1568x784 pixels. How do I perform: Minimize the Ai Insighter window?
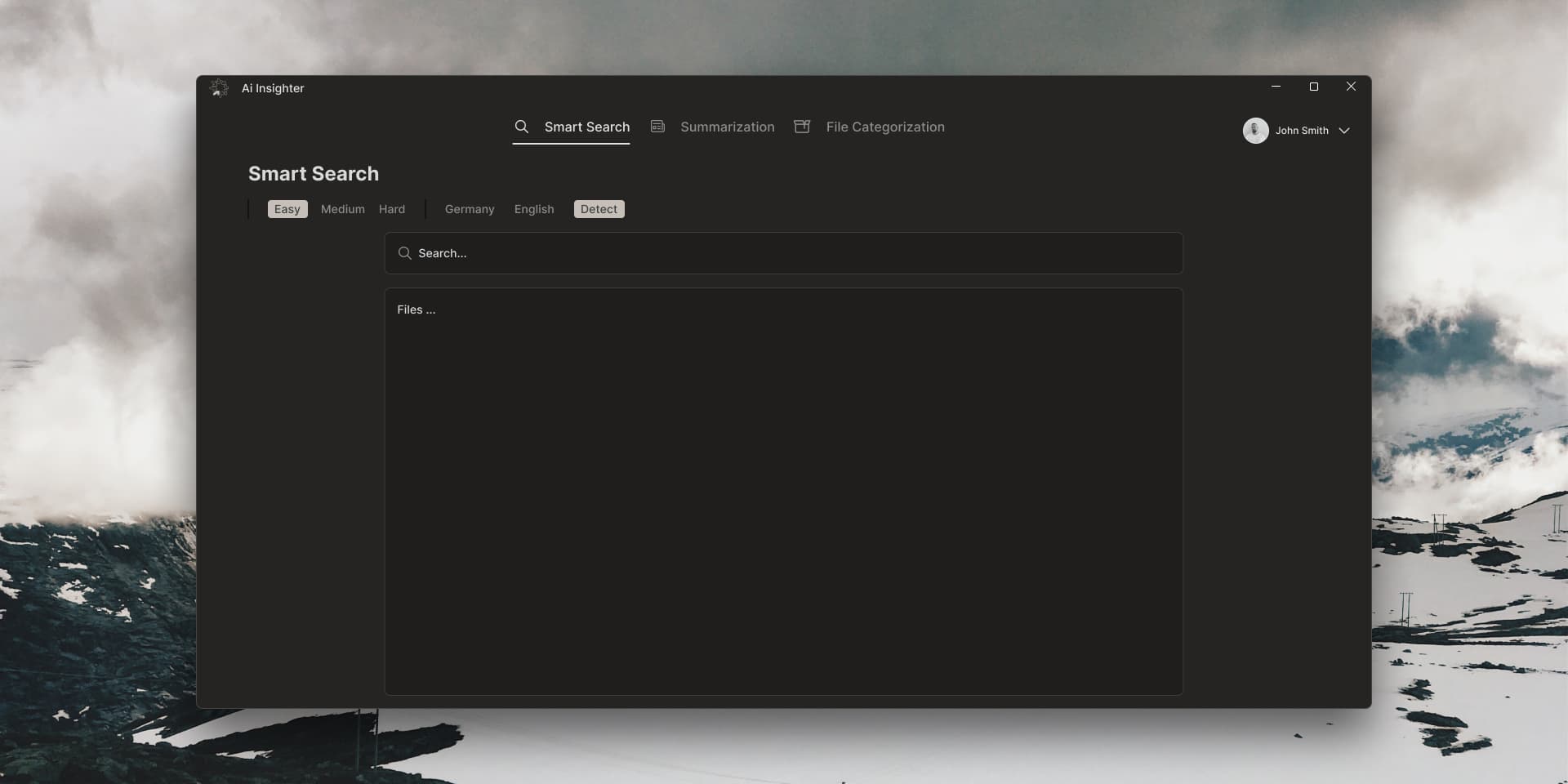click(x=1276, y=87)
